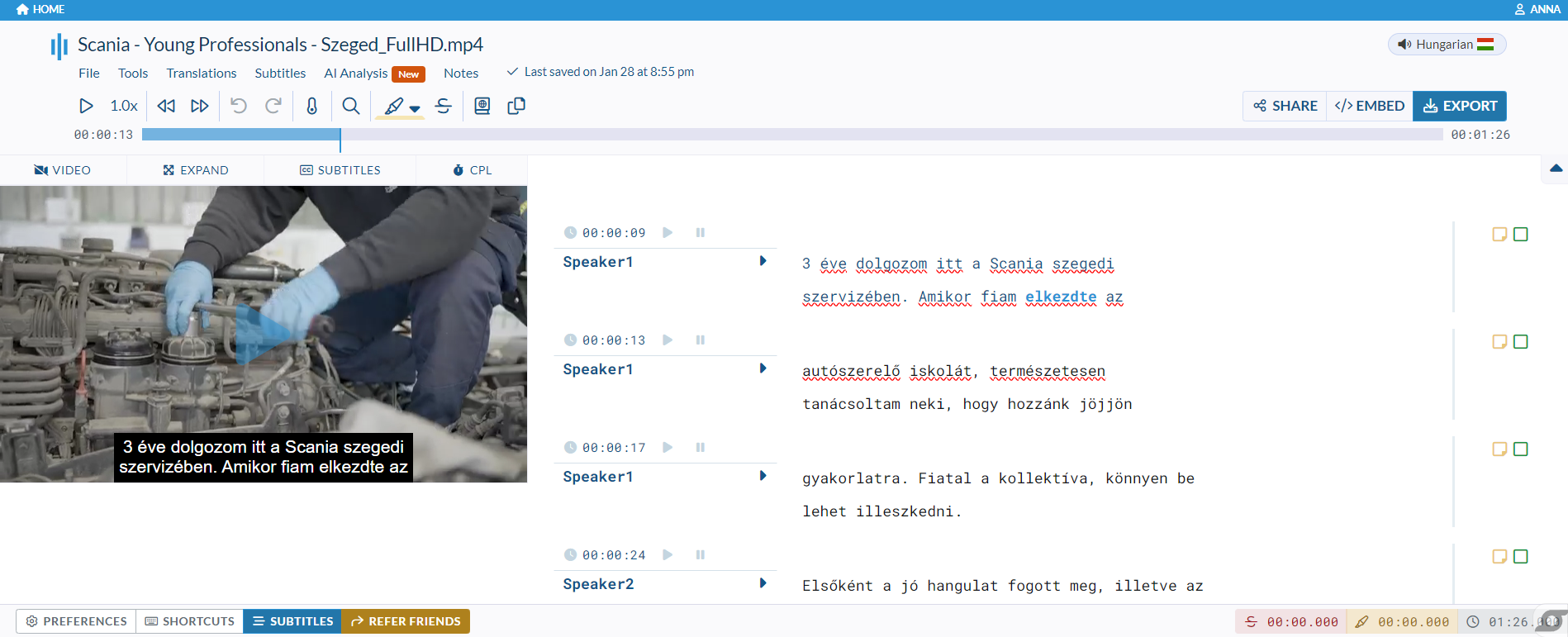Tick the checkbox for the 00:00:13 segment
The width and height of the screenshot is (1568, 637).
click(x=1520, y=342)
